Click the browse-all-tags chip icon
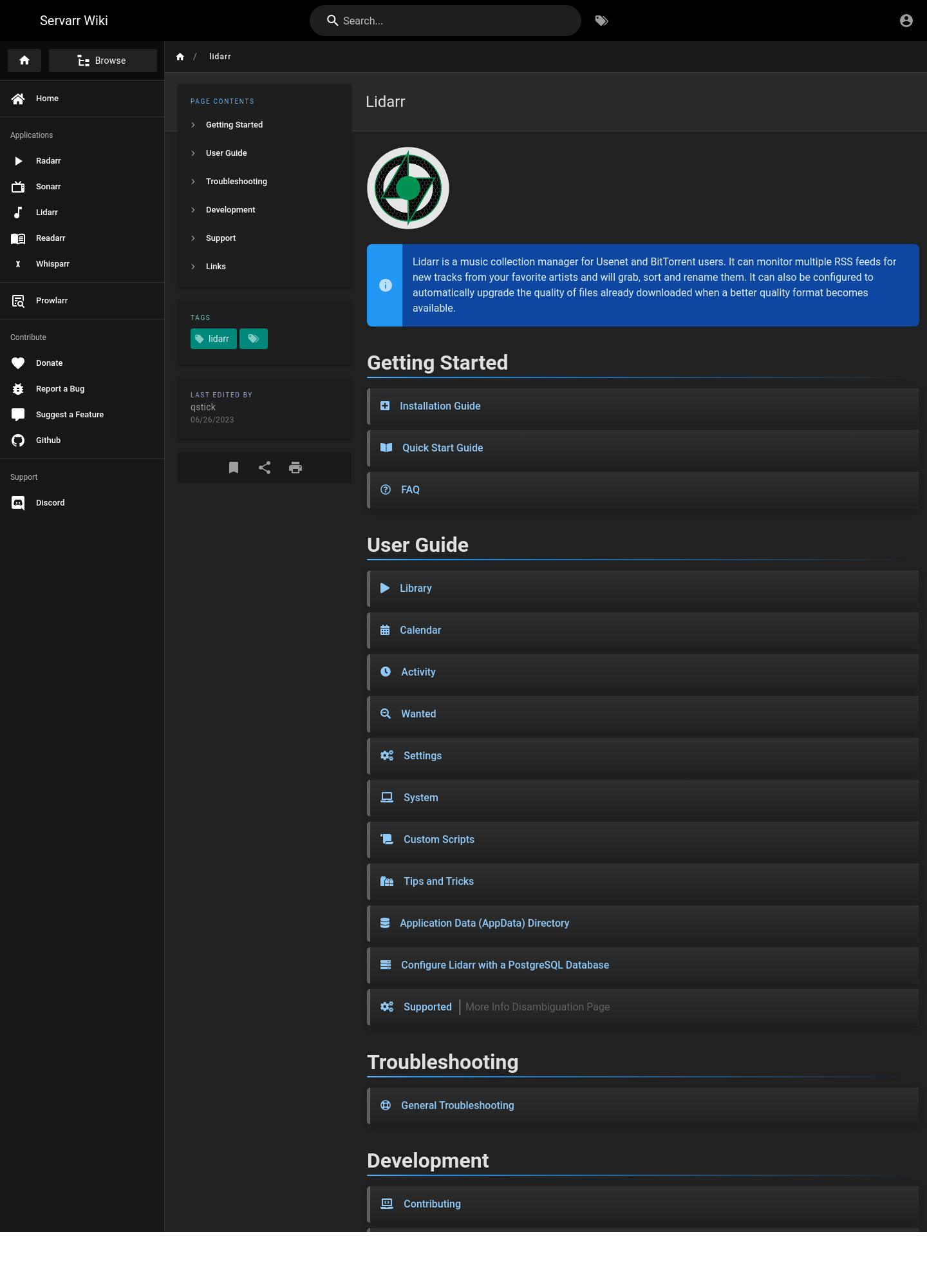Image resolution: width=927 pixels, height=1288 pixels. 254,339
